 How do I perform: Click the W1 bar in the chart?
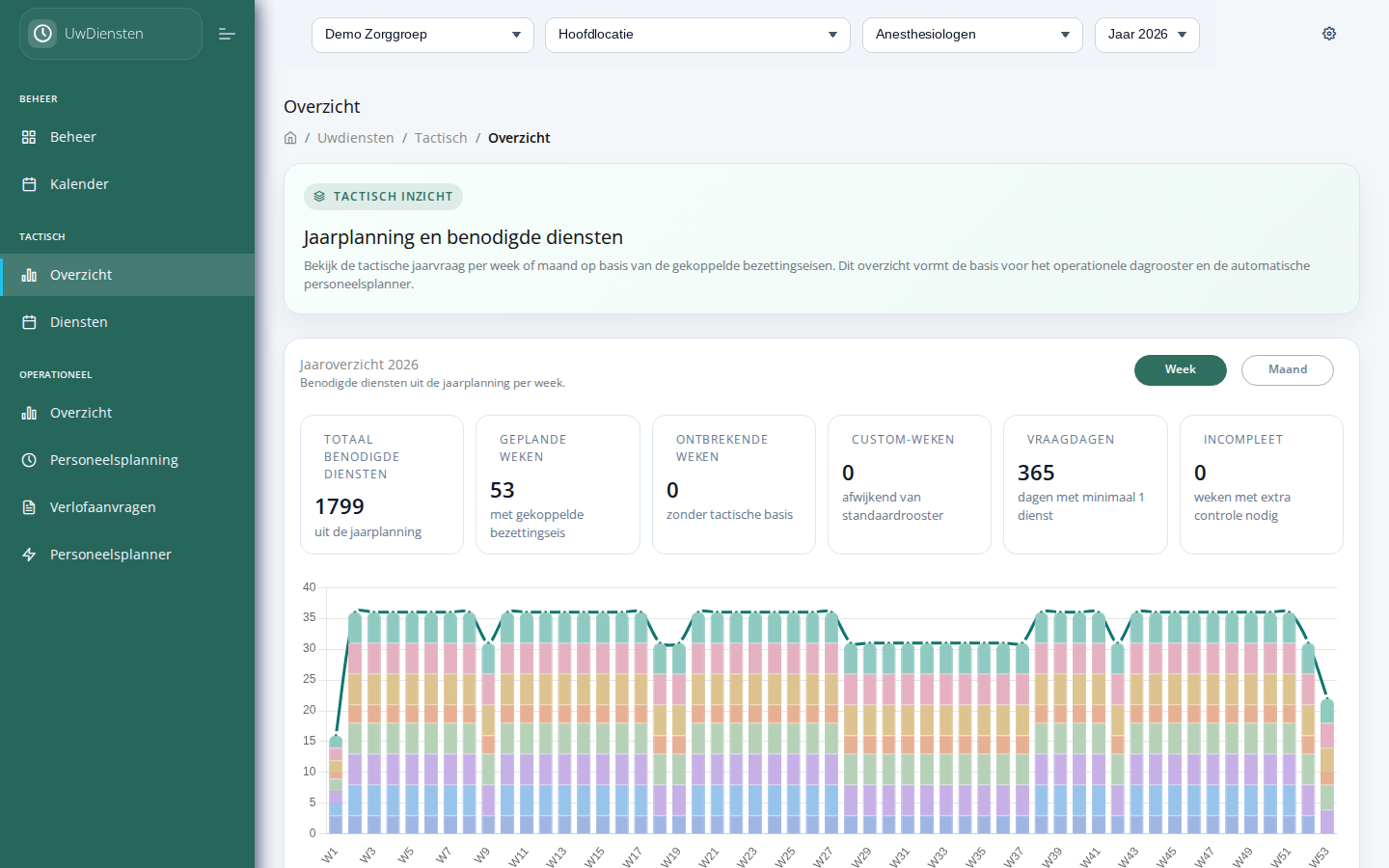pos(336,784)
